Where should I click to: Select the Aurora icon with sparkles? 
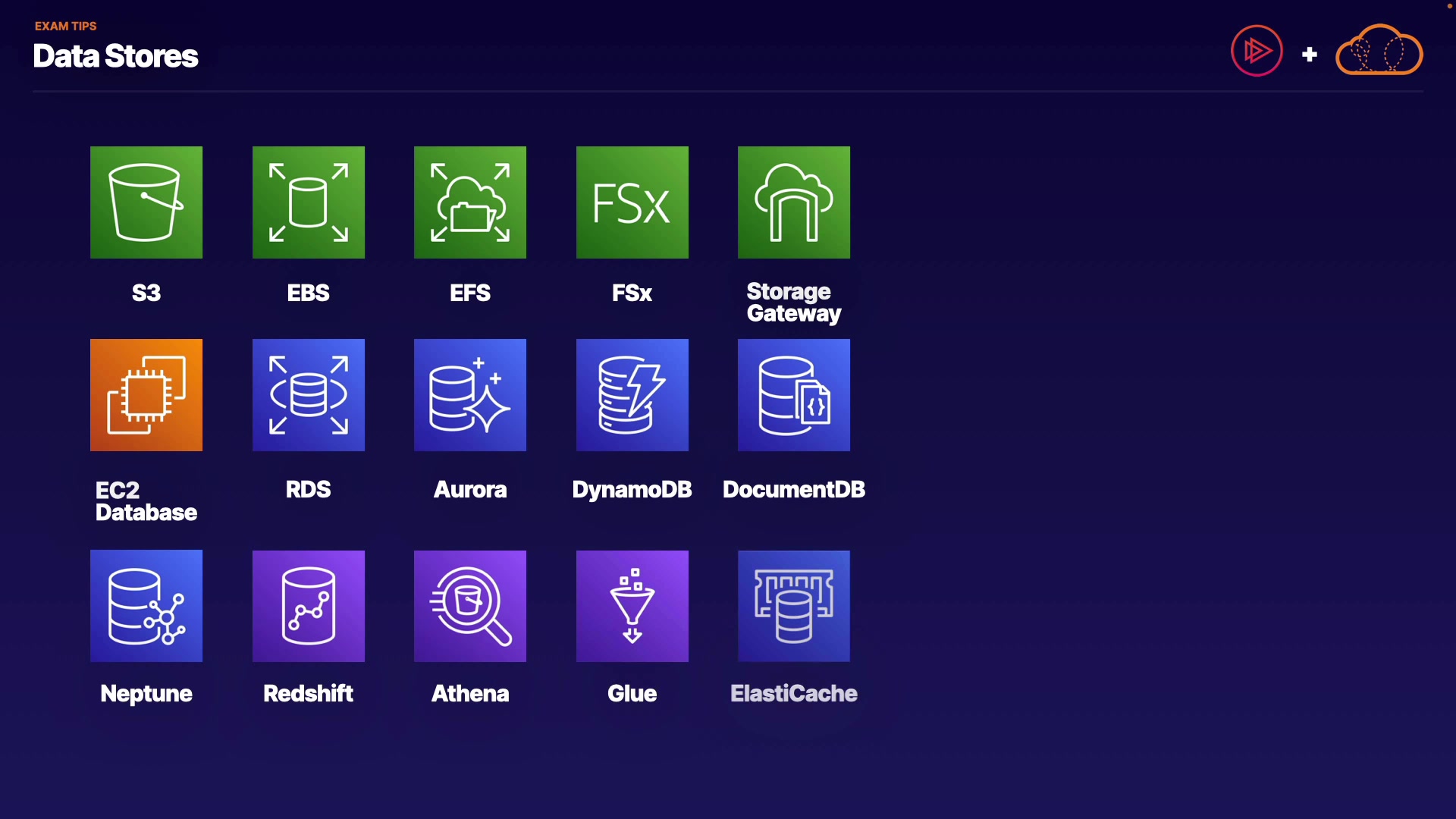[x=470, y=395]
